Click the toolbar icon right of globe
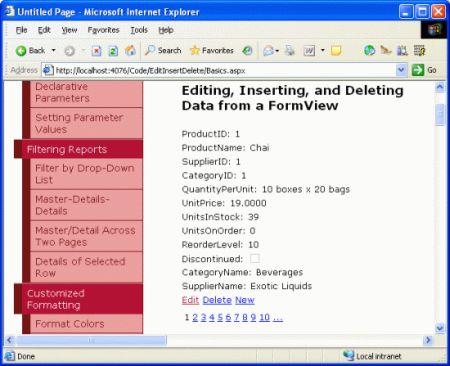 386,51
